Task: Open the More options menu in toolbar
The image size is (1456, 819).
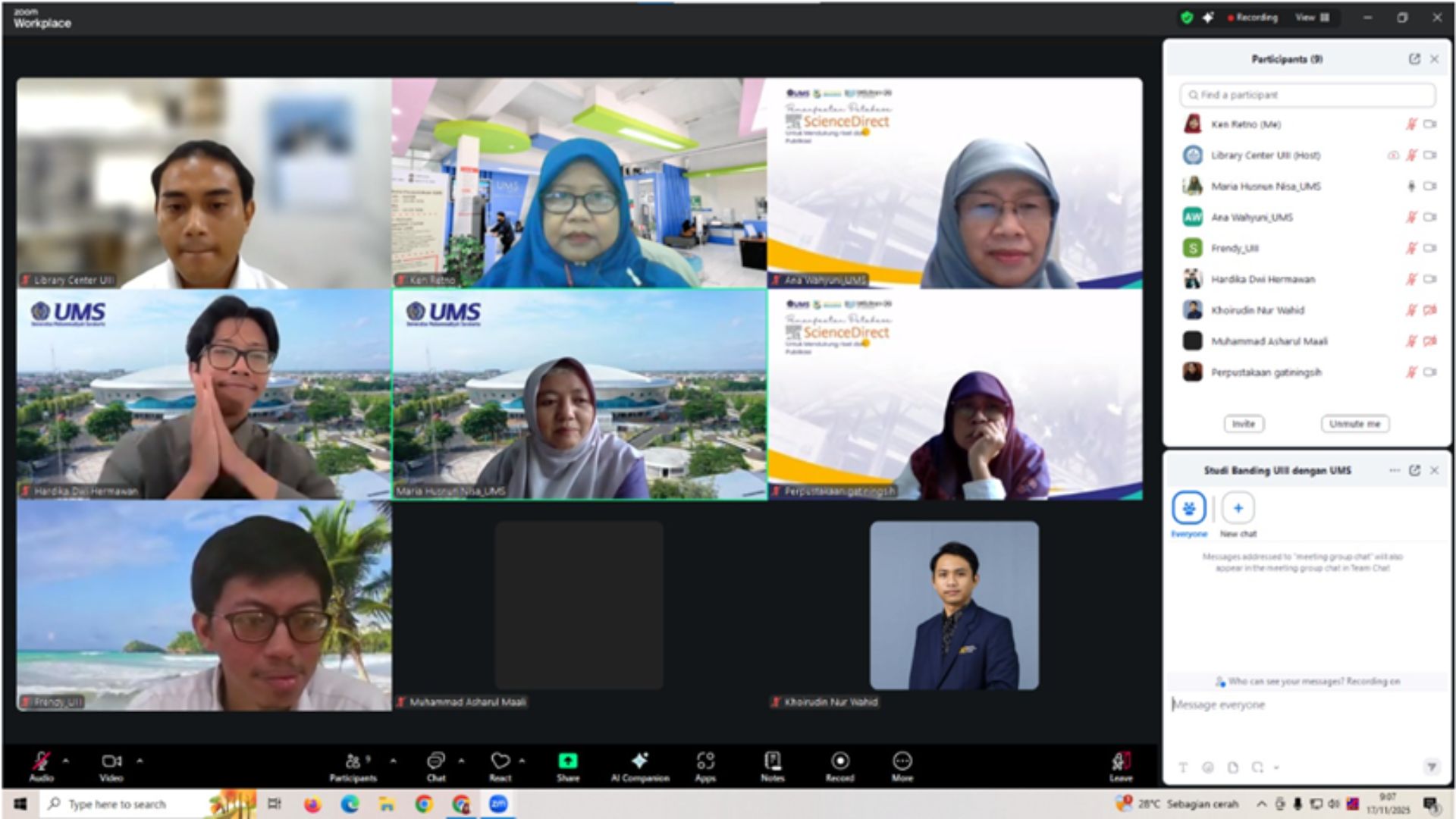Action: 902,765
